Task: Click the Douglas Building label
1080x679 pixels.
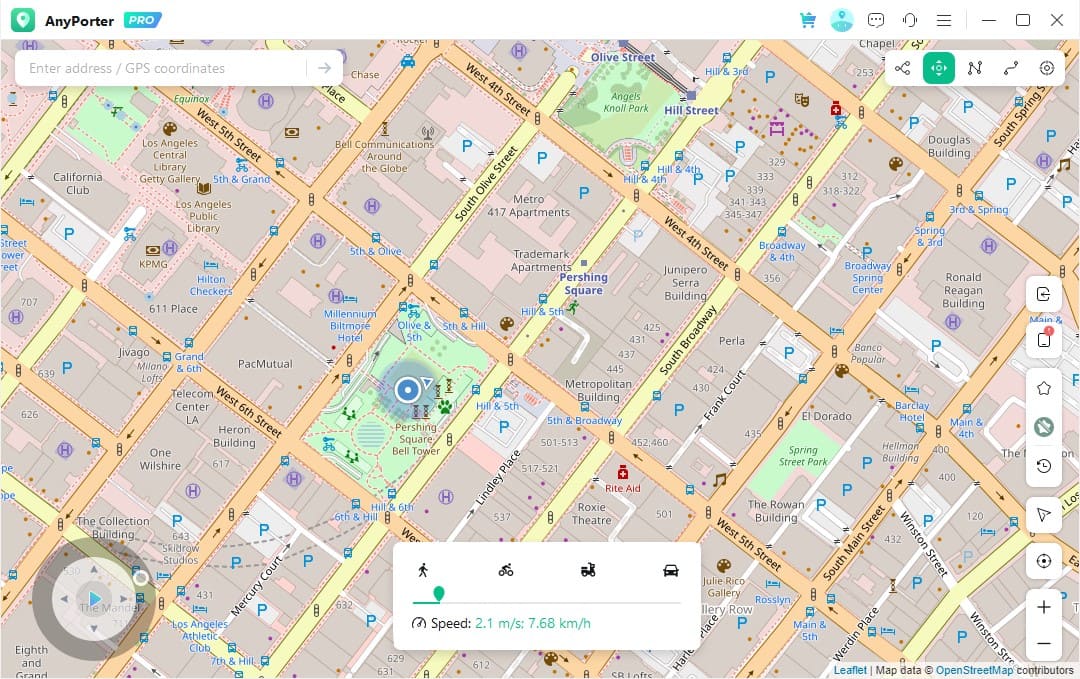Action: pyautogui.click(x=948, y=146)
